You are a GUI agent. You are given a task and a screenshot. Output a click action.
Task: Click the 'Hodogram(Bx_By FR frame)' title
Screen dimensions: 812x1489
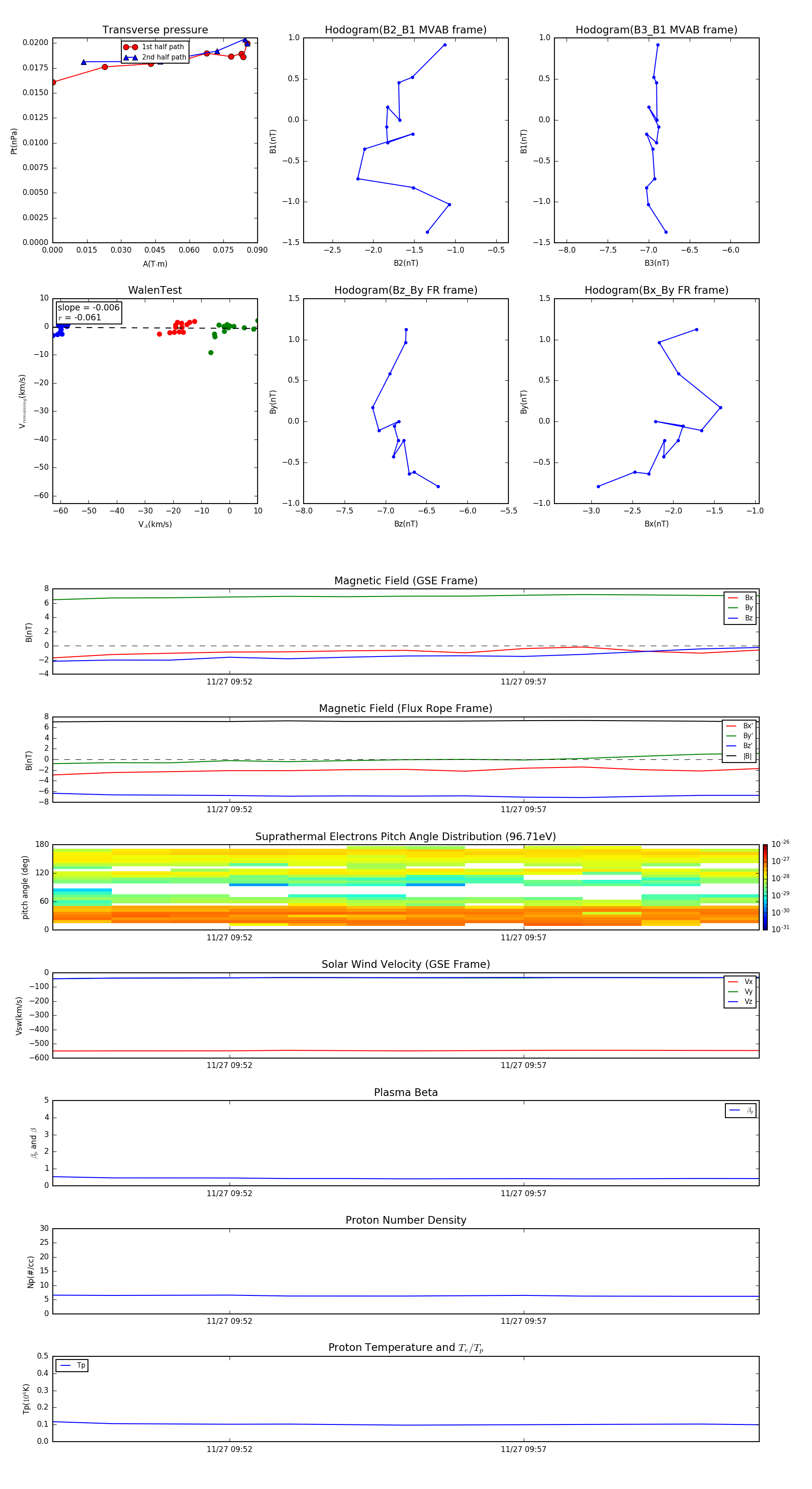[656, 290]
